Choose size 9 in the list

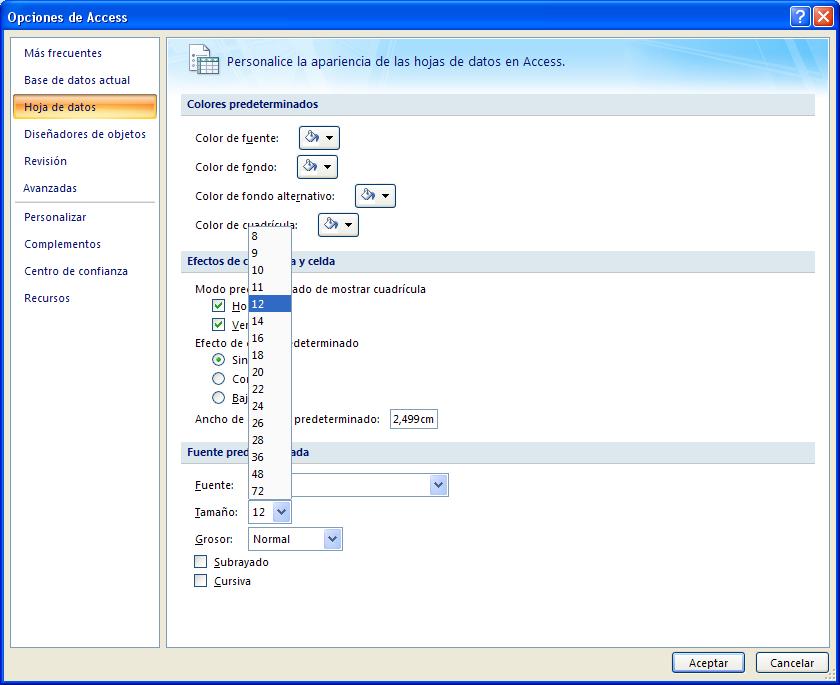(x=270, y=253)
